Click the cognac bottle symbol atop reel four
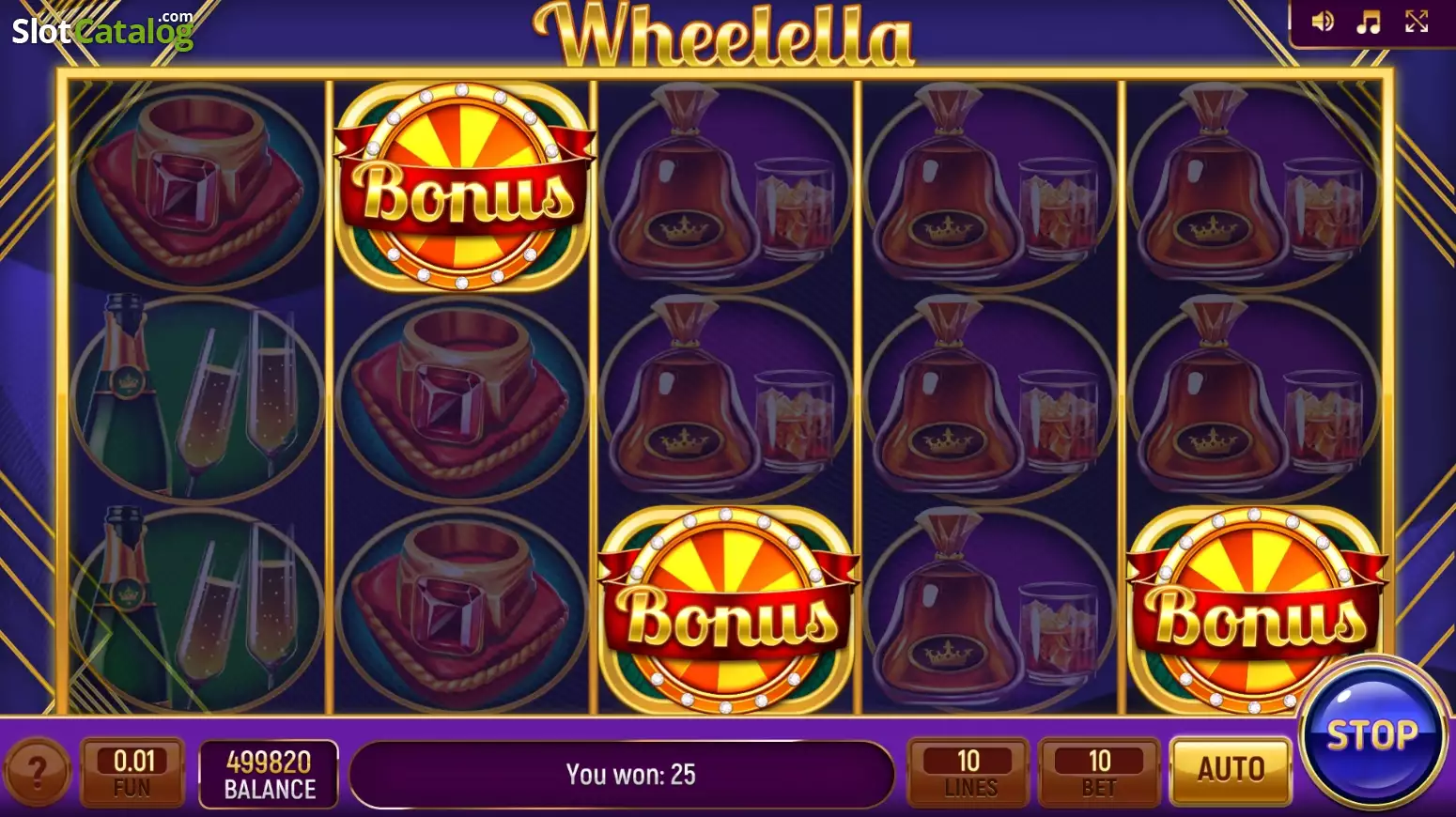This screenshot has width=1456, height=817. click(989, 186)
